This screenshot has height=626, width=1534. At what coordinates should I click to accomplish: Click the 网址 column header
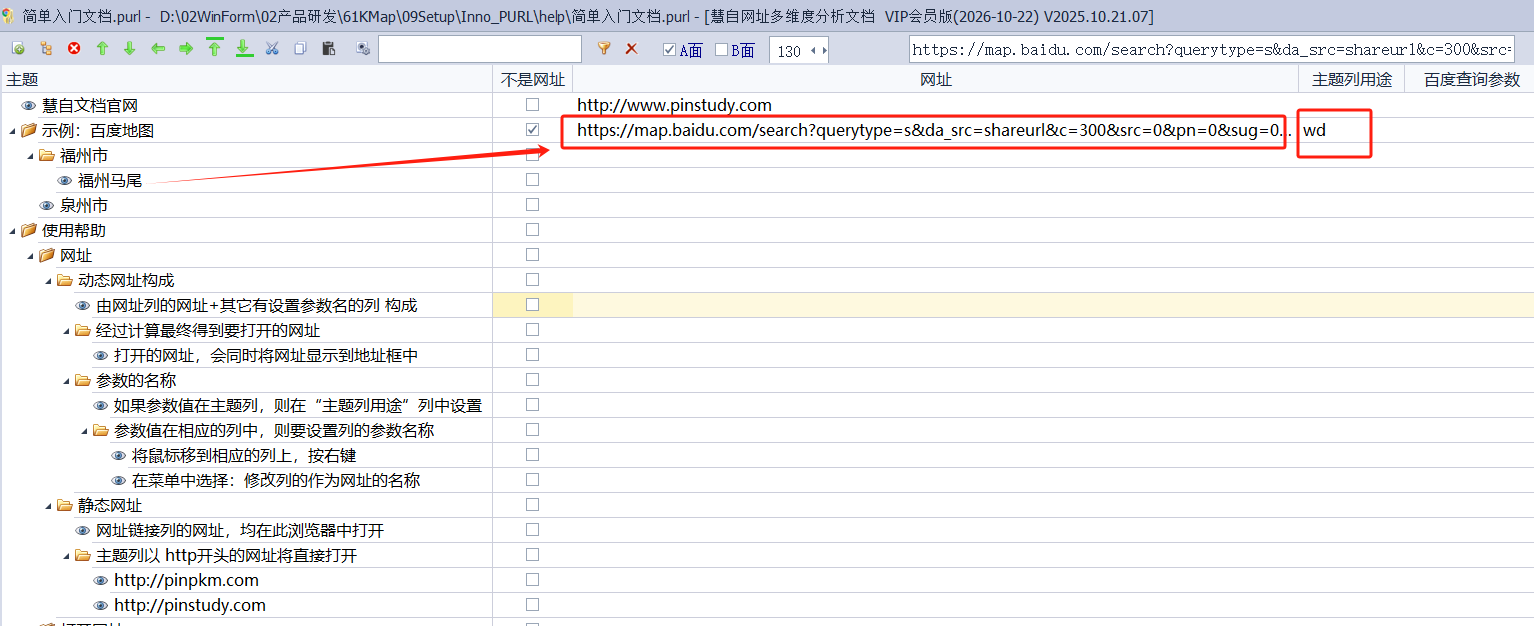tap(935, 80)
